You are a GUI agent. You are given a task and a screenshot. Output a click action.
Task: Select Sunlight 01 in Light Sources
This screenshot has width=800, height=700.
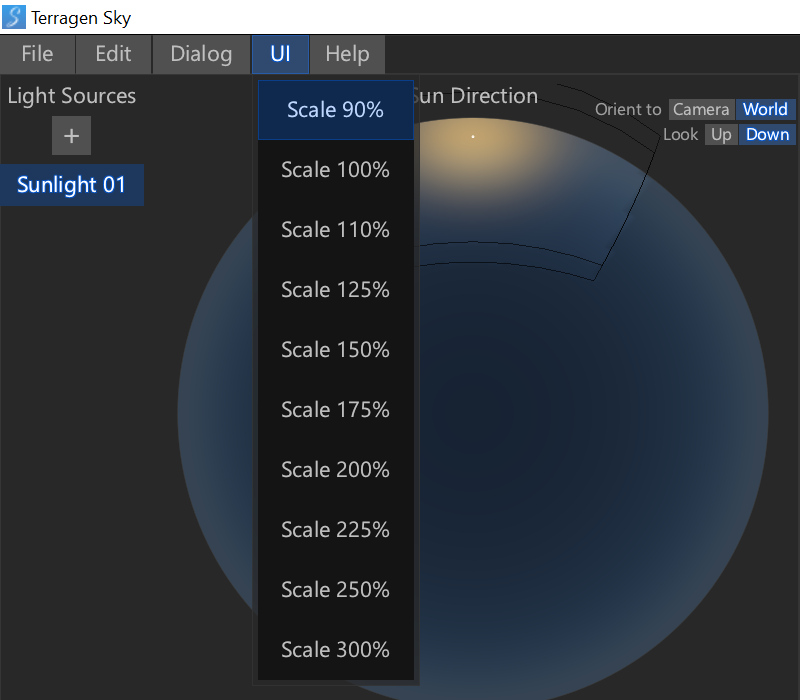coord(71,185)
